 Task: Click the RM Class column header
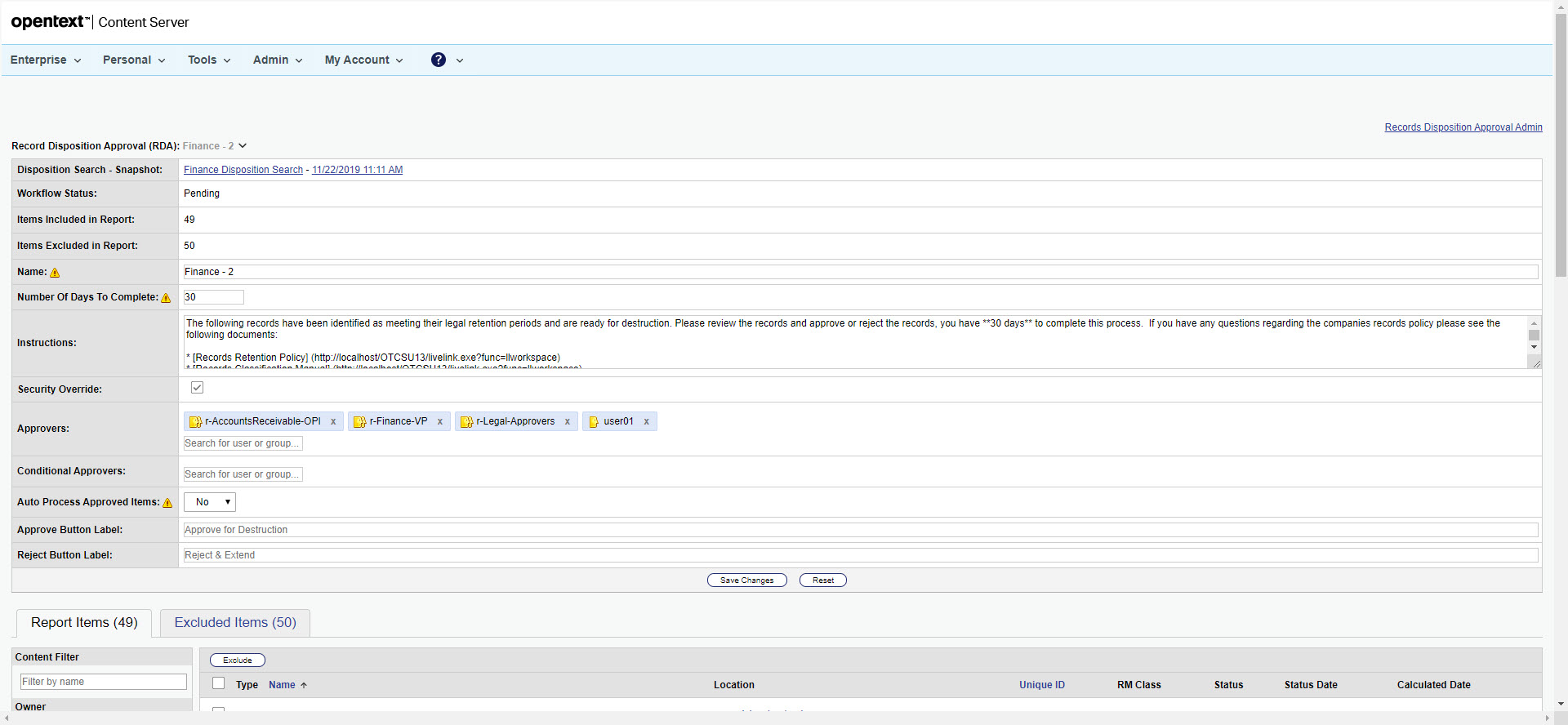(x=1139, y=685)
